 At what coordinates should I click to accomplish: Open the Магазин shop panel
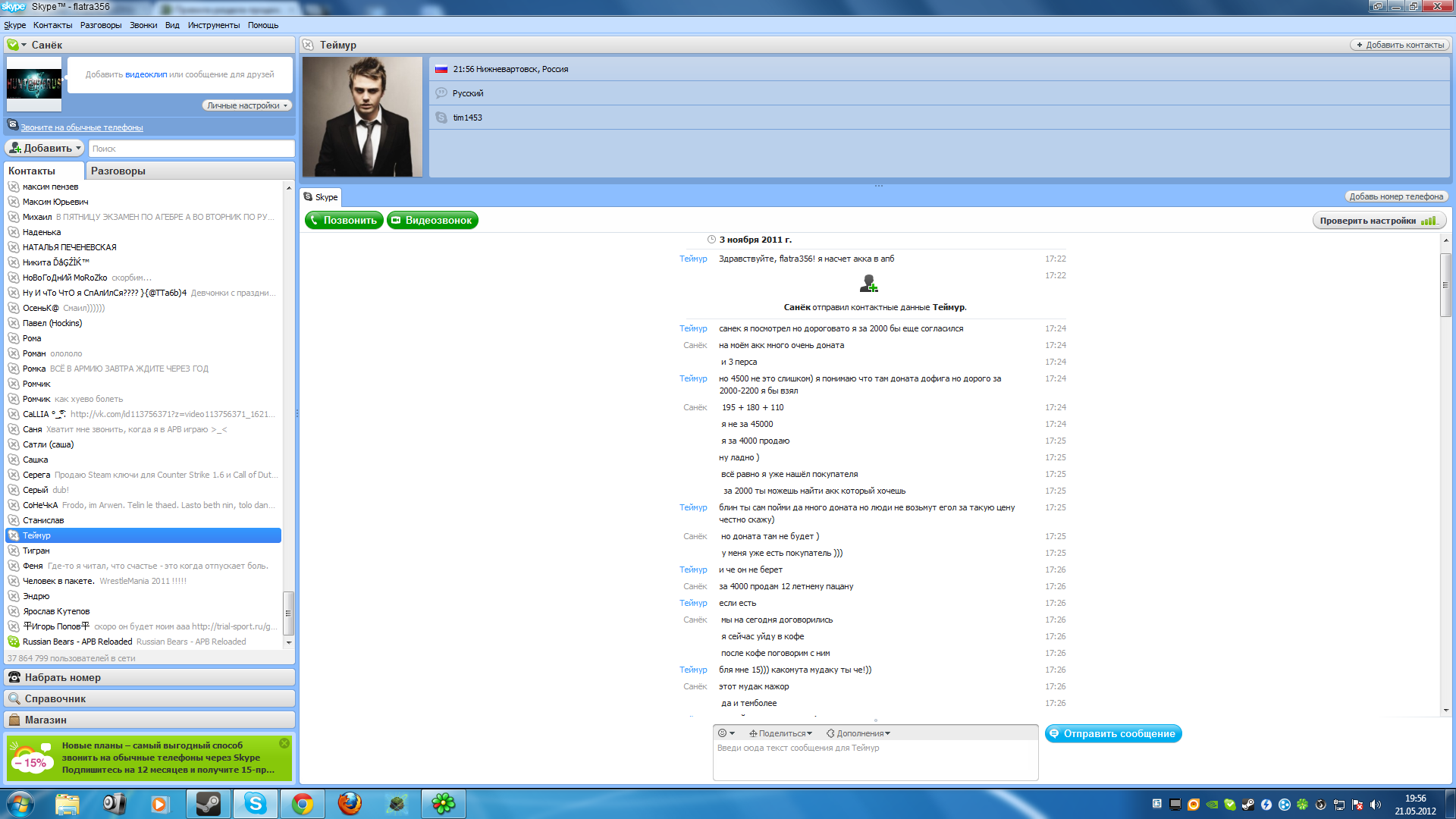point(149,720)
